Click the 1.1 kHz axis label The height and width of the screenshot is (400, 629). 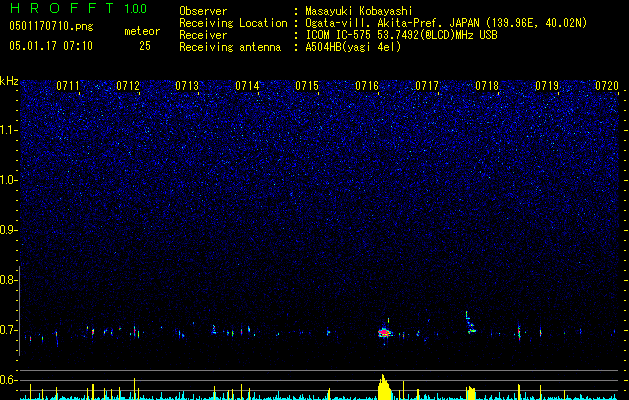[x=9, y=130]
